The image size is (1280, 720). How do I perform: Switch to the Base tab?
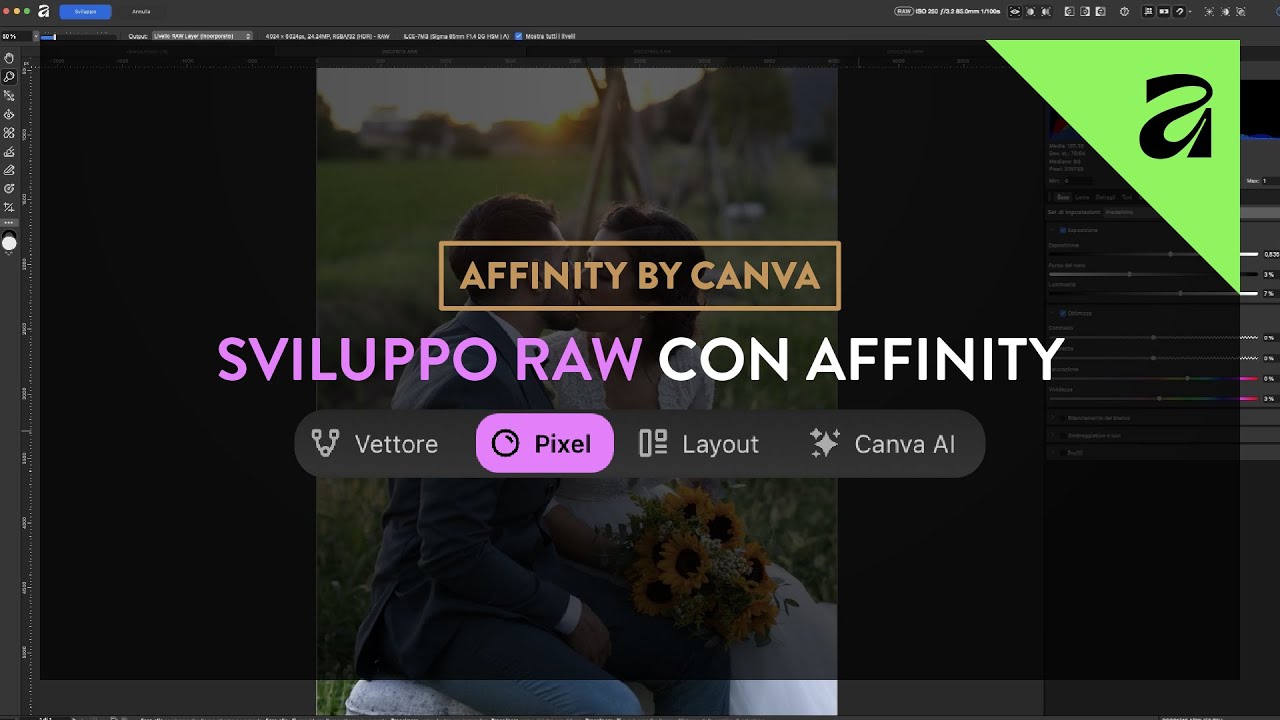(x=1063, y=197)
